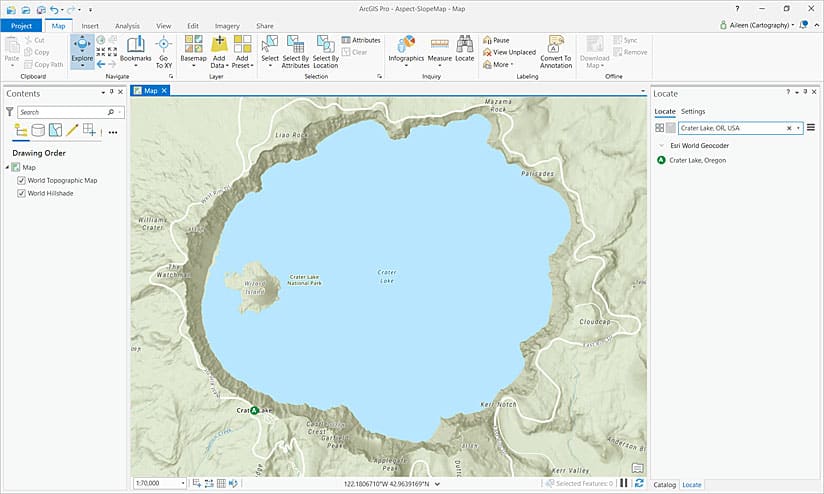Click the Add Data button
Image resolution: width=824 pixels, height=494 pixels.
point(219,52)
